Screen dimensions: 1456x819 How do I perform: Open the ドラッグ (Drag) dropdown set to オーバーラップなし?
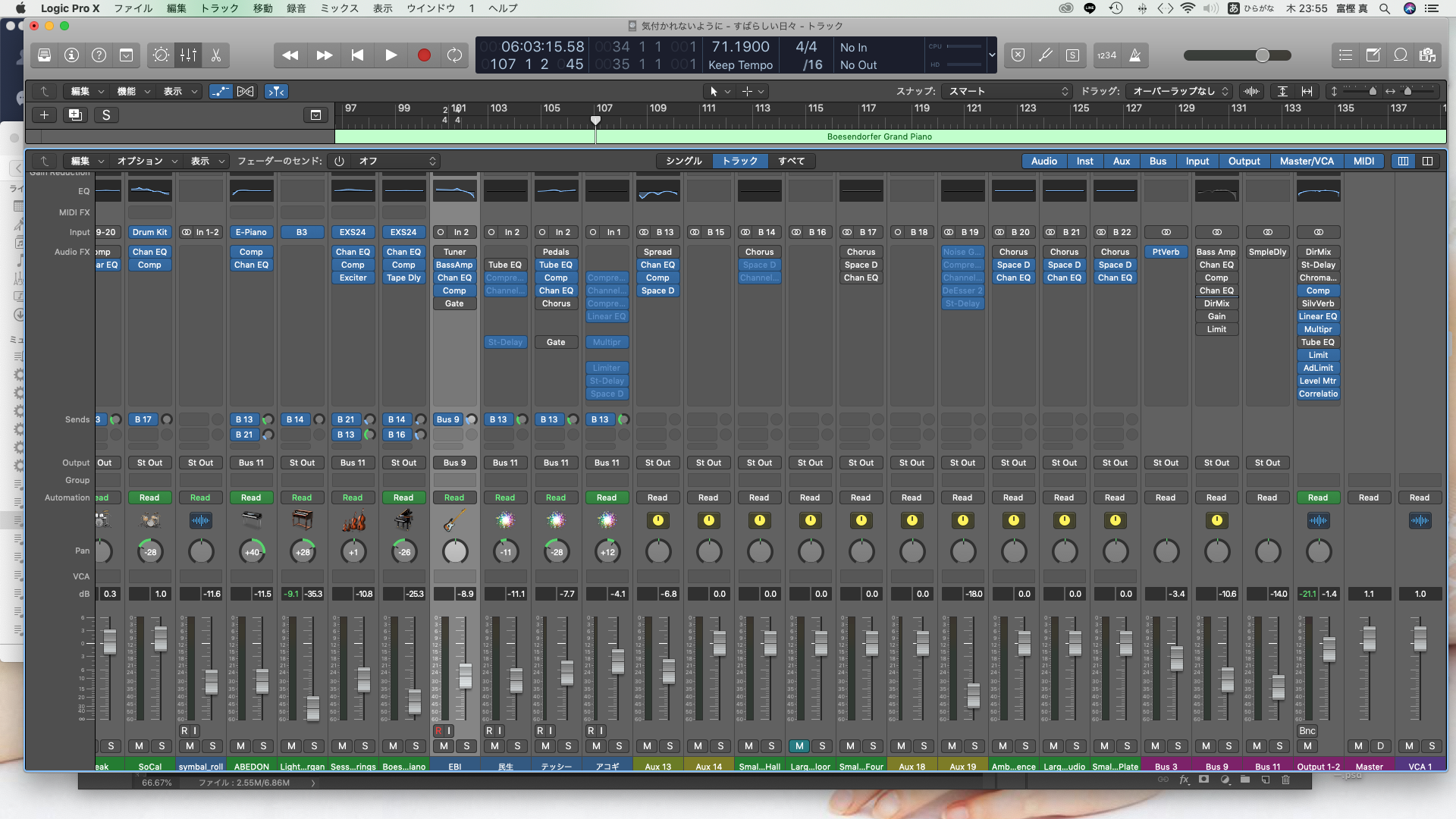1178,92
